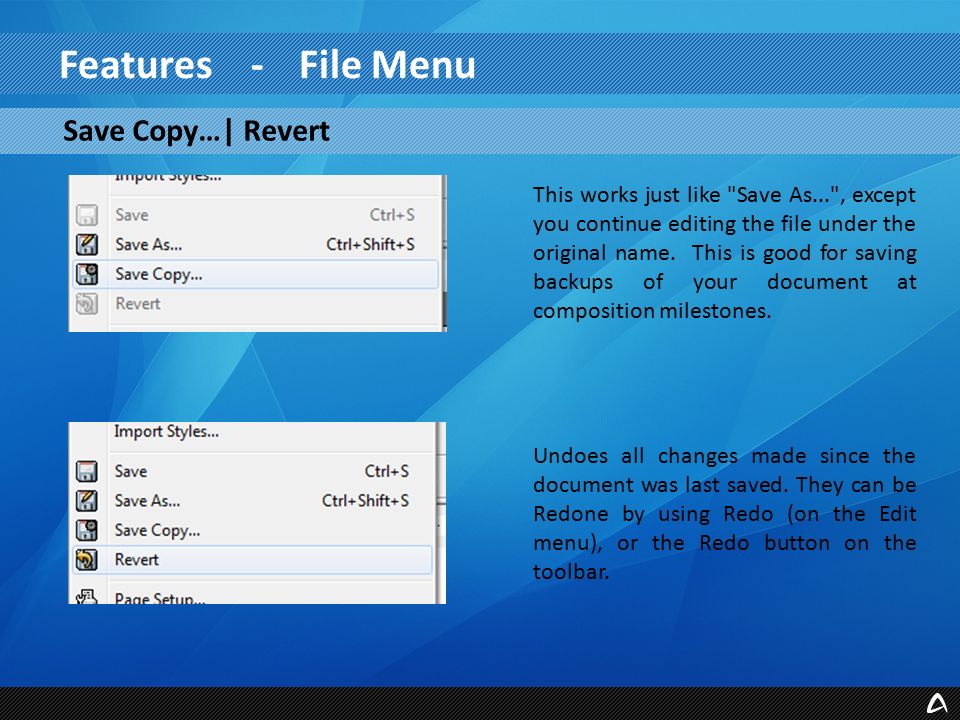
Task: Click the Ctrl+Shift+S shortcut text in the lower menu
Action: click(366, 501)
